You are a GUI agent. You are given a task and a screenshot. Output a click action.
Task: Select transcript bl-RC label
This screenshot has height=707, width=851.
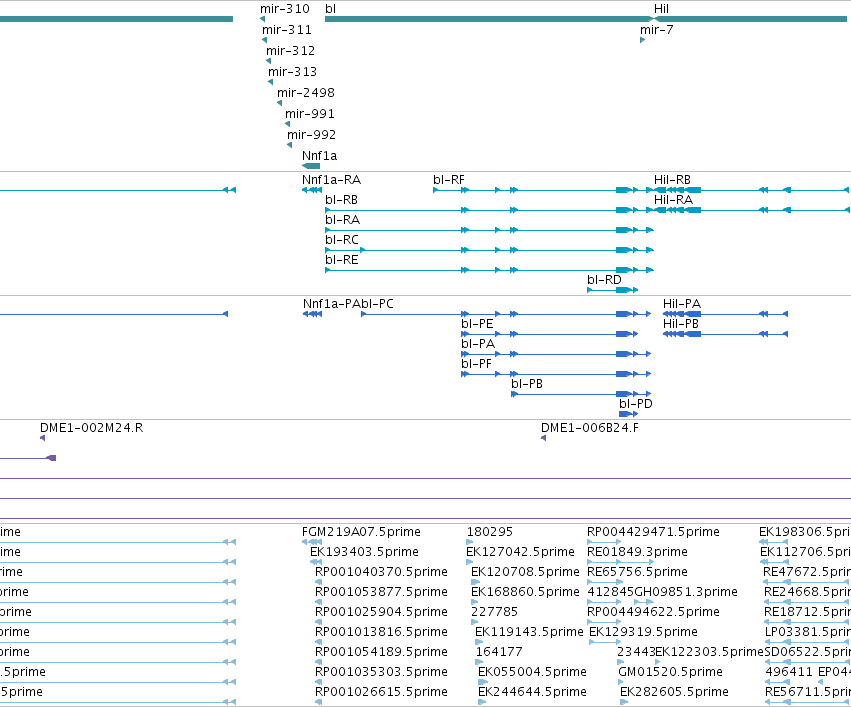coord(342,240)
